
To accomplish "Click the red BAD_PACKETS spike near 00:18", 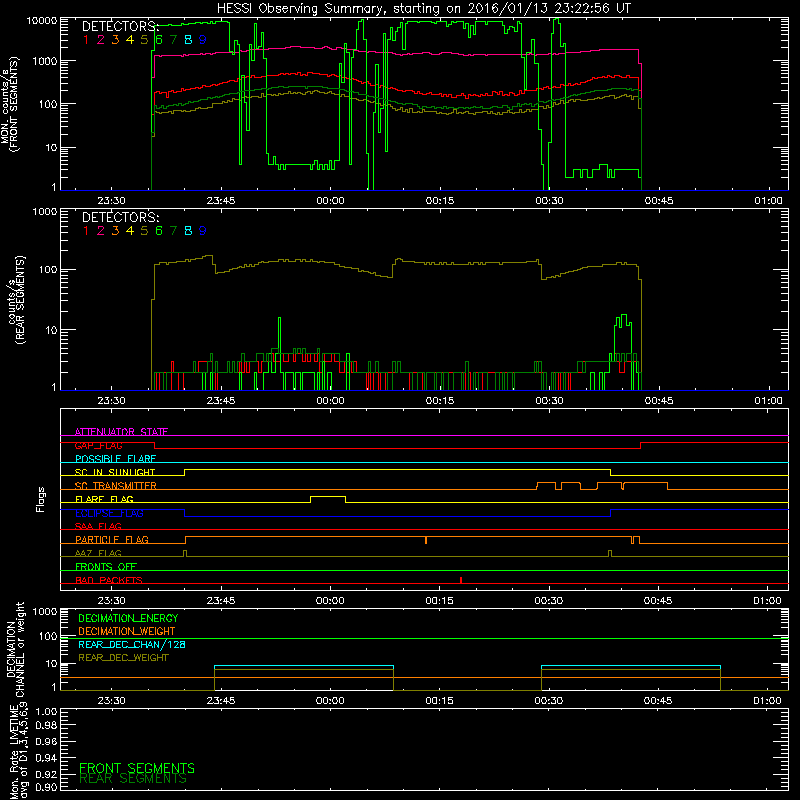I will pos(461,580).
